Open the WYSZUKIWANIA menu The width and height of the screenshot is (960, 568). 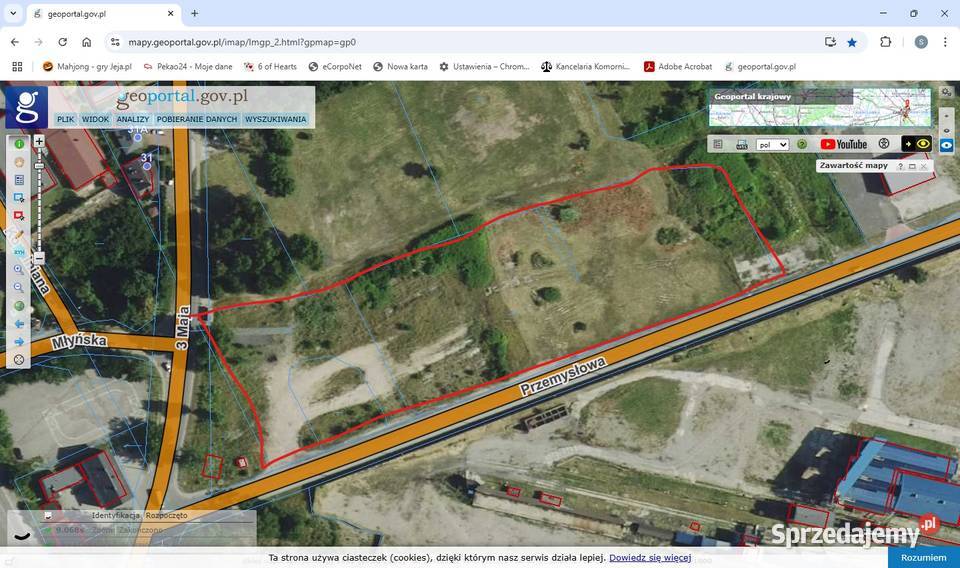click(x=276, y=119)
